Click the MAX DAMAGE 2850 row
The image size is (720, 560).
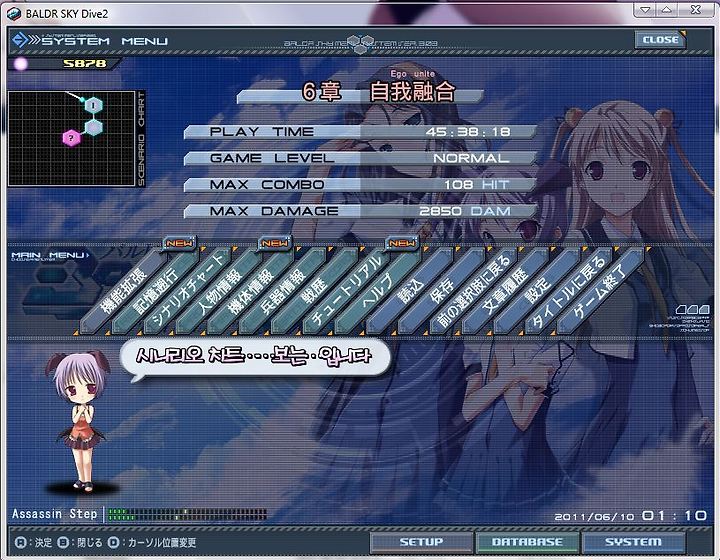pos(360,211)
